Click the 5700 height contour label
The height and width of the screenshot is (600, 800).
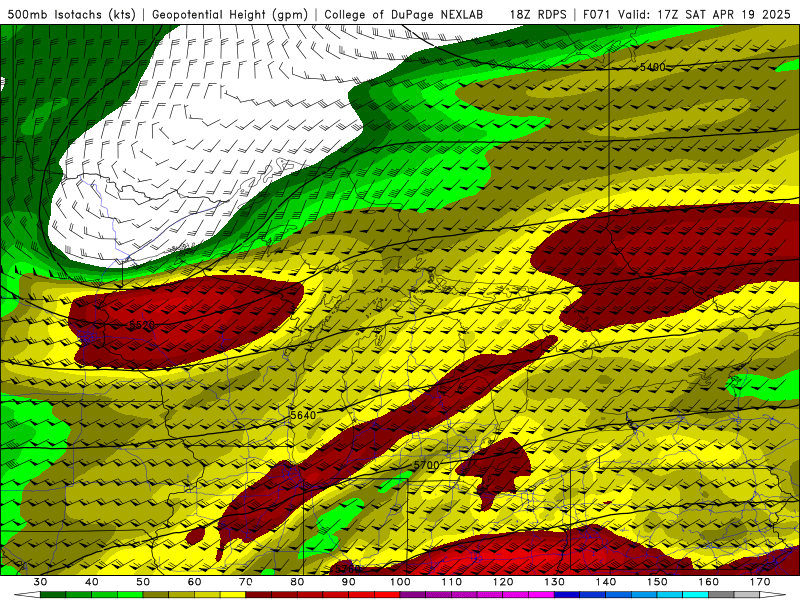click(426, 465)
